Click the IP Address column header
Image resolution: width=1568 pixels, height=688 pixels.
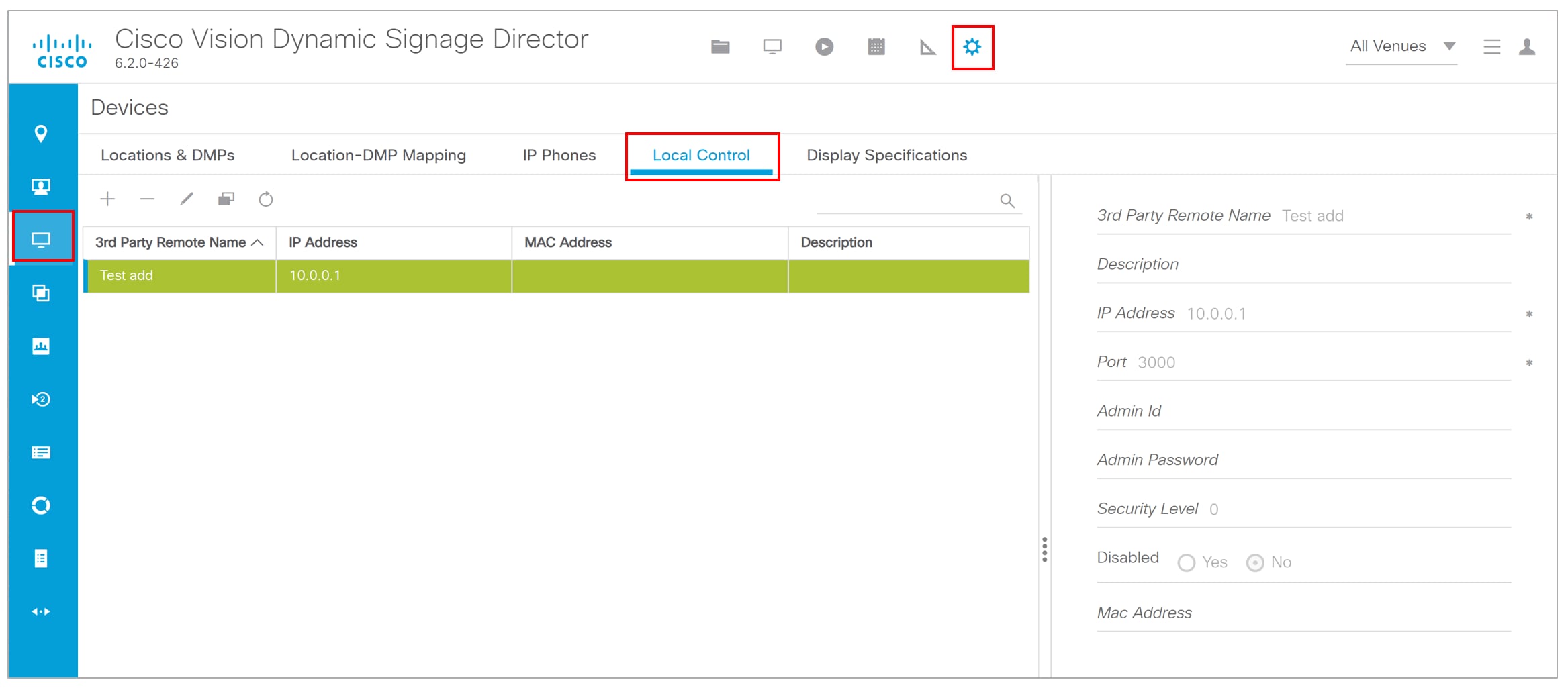[394, 242]
